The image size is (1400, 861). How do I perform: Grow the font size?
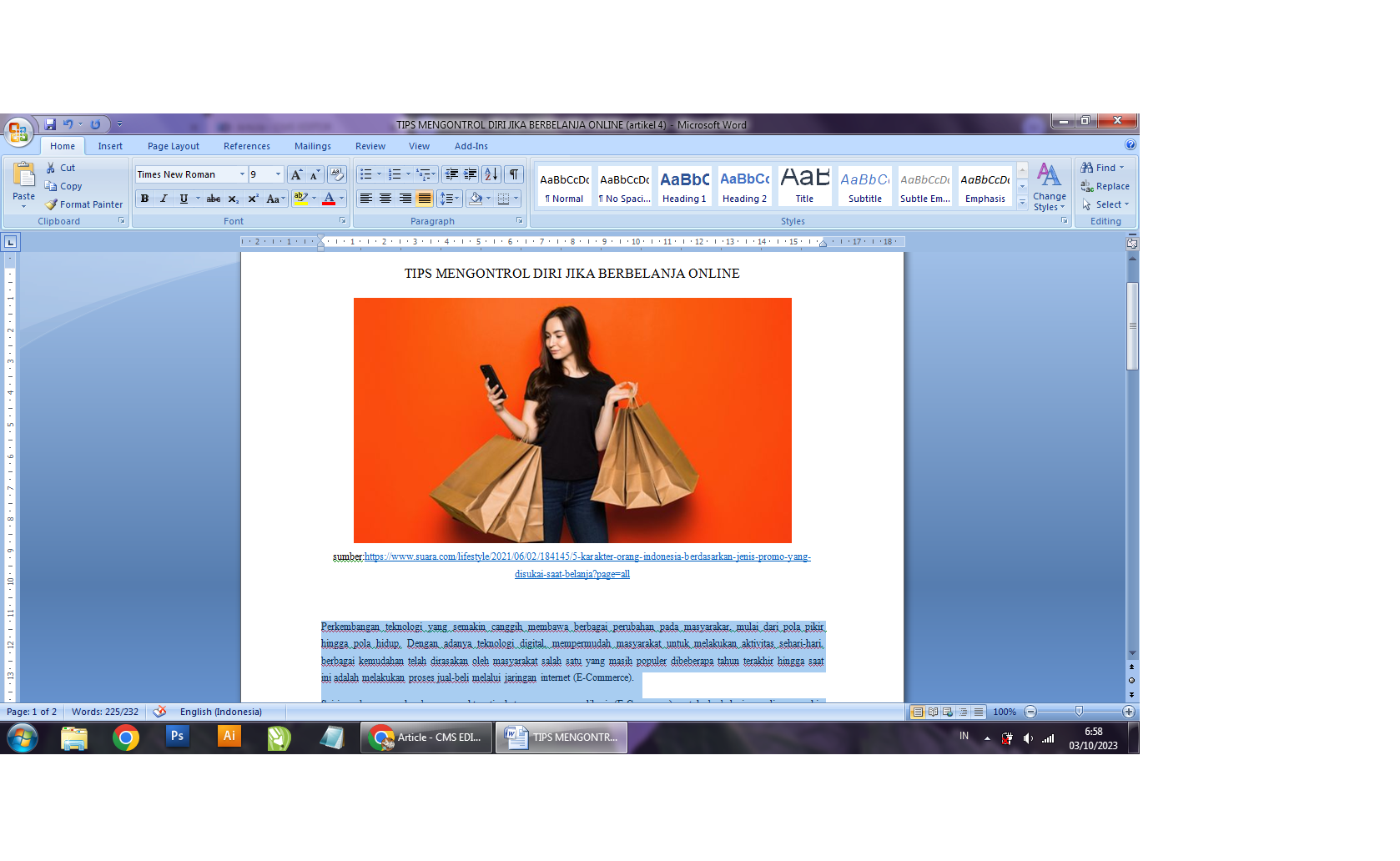[296, 174]
